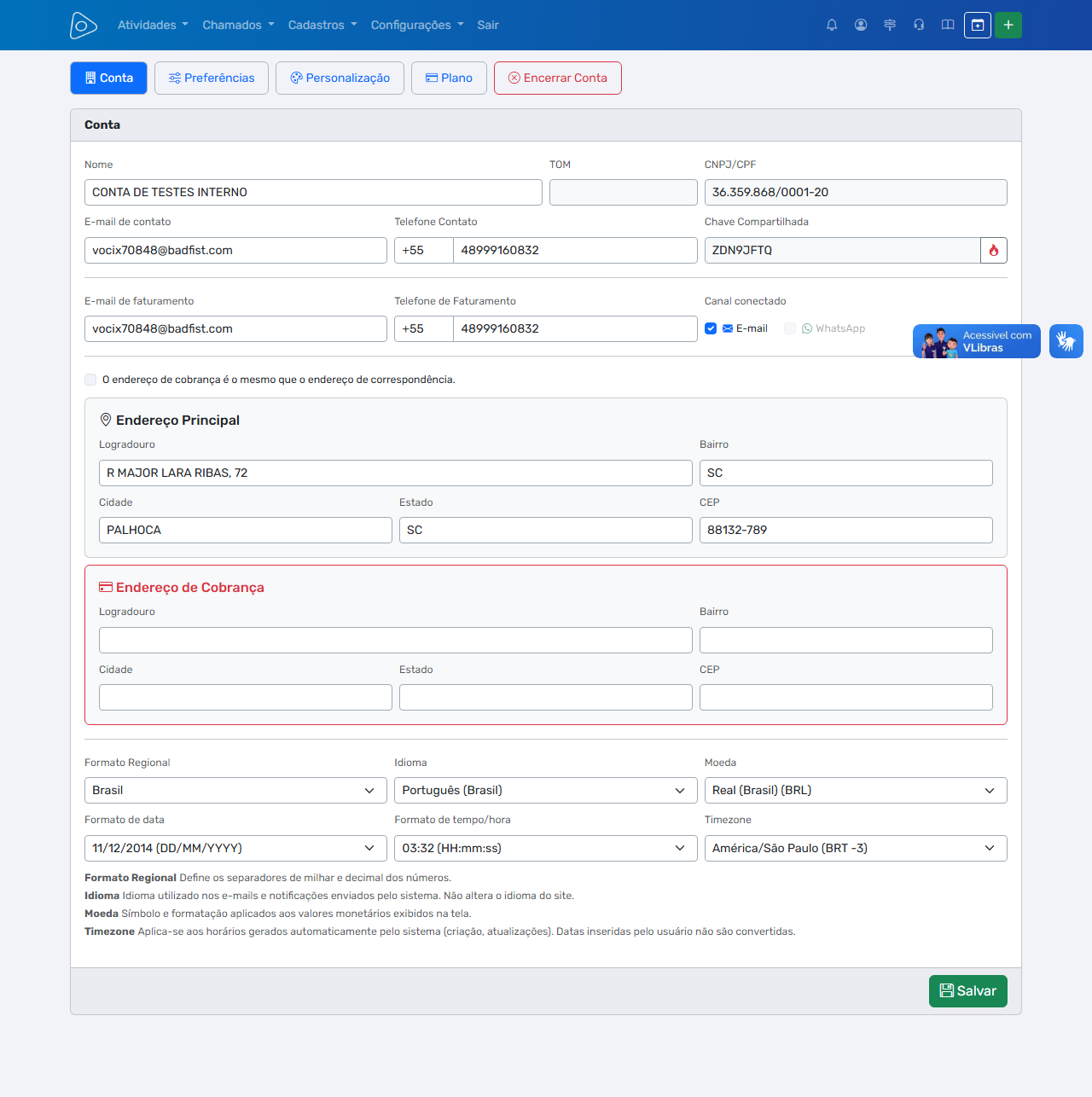Screen dimensions: 1092x1097
Task: Open the Cadastros menu
Action: pos(322,25)
